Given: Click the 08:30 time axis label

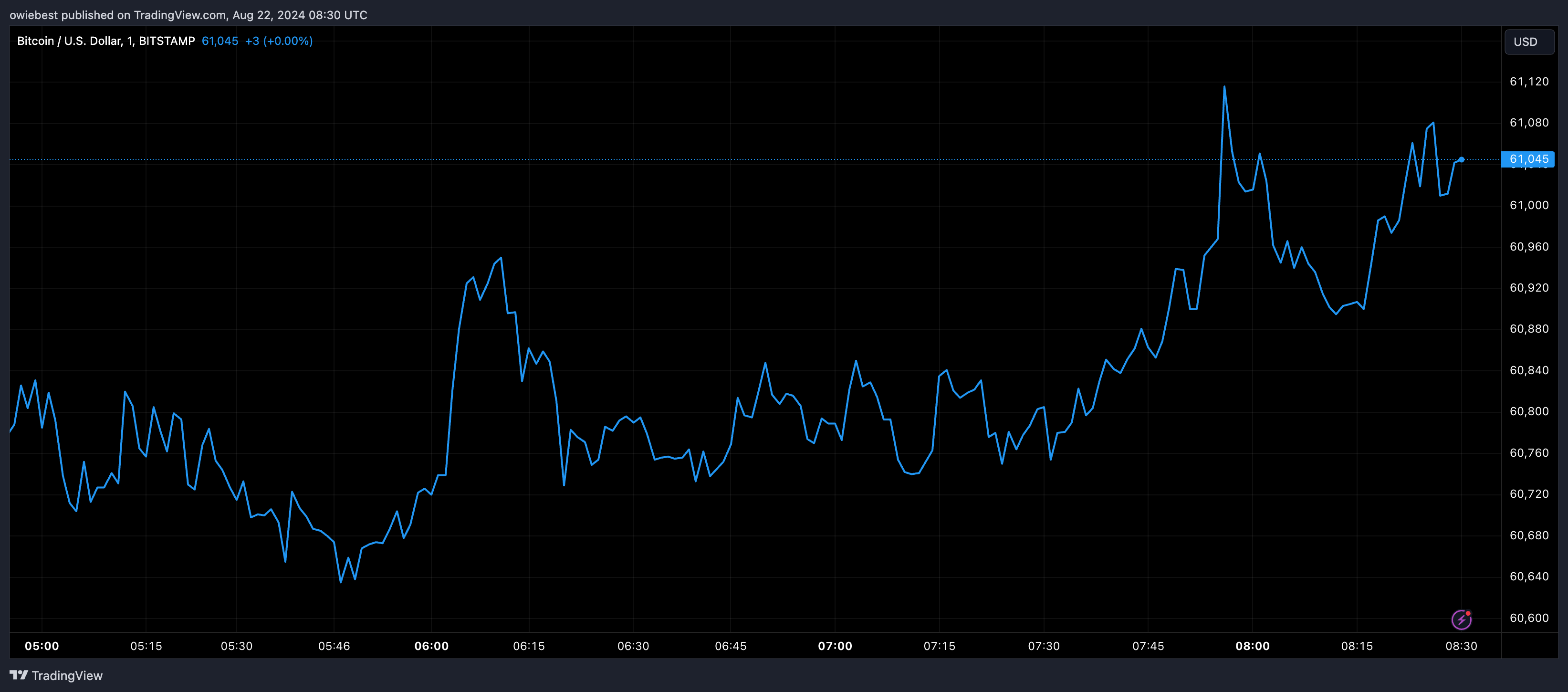Looking at the screenshot, I should pos(1461,646).
